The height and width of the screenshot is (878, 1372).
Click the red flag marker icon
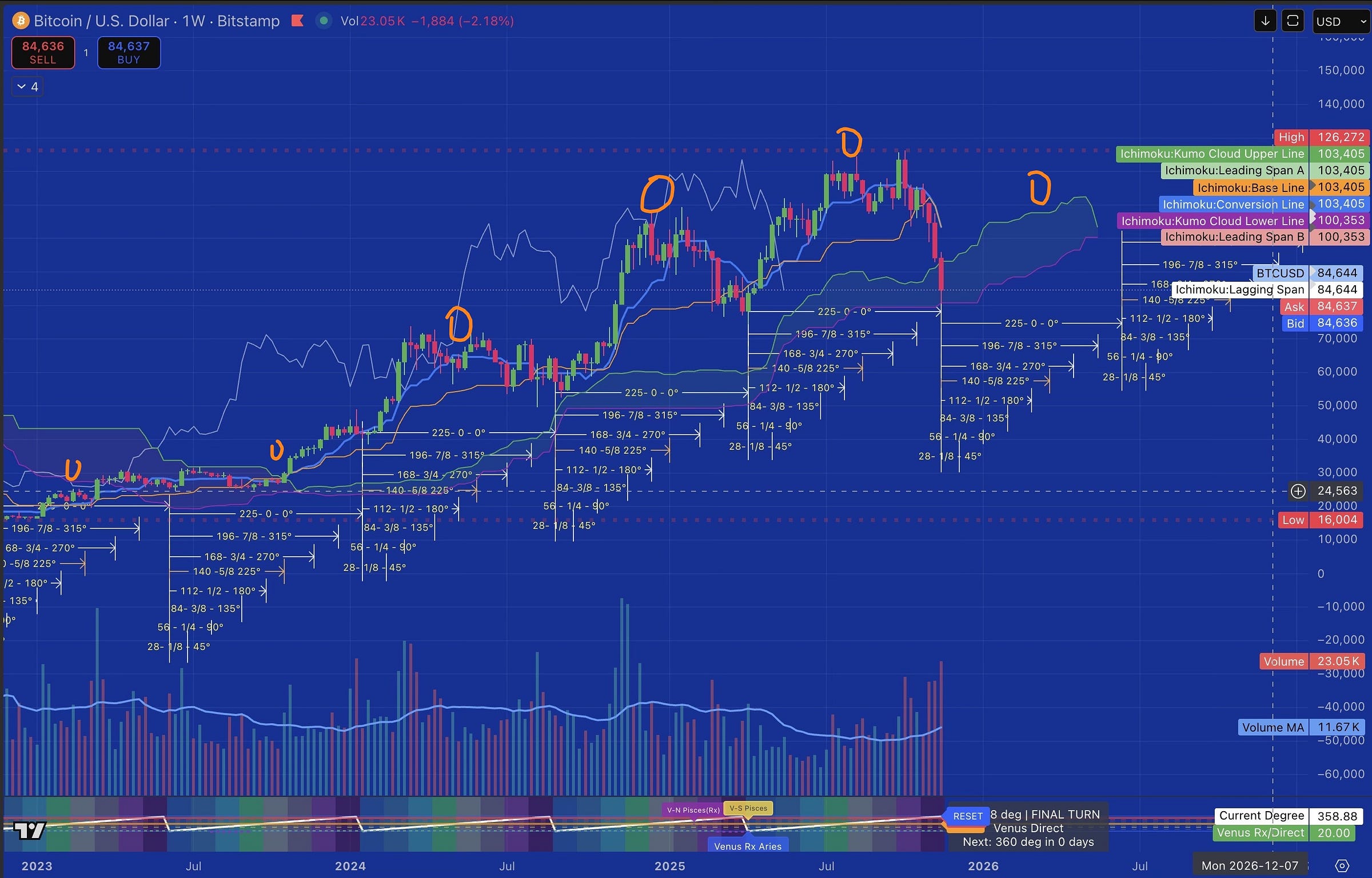tap(297, 21)
